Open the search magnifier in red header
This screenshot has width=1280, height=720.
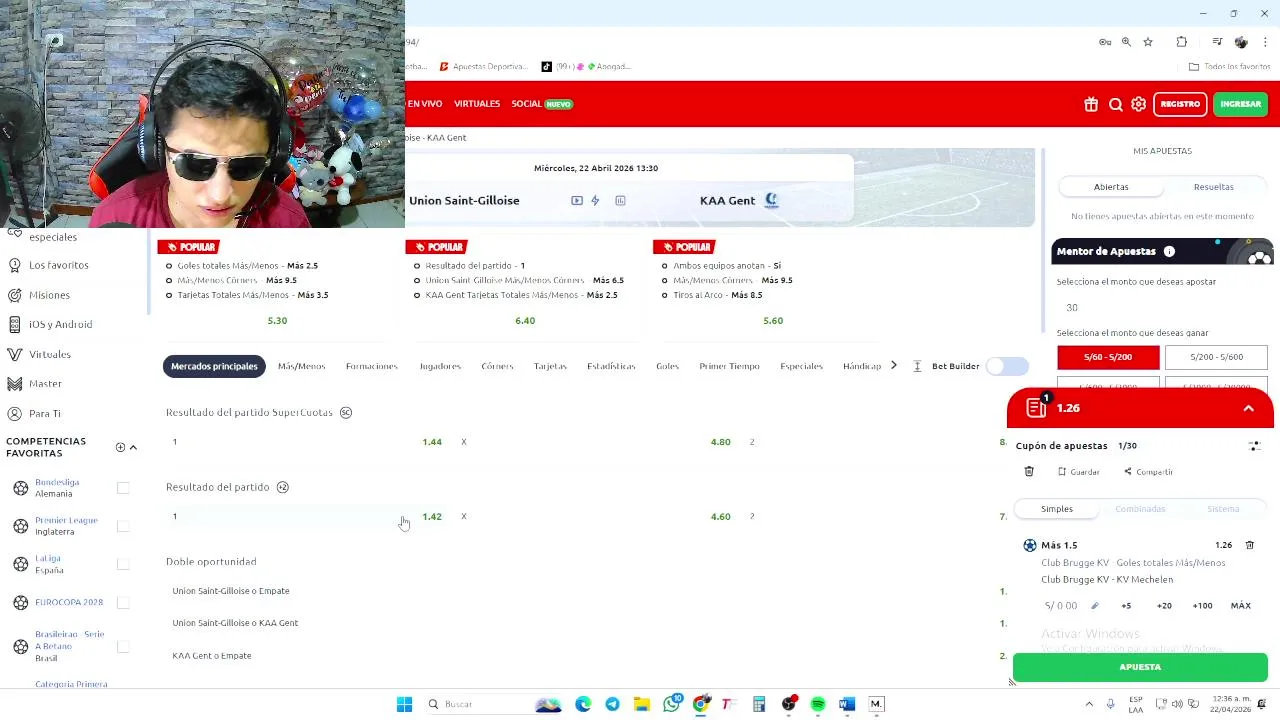(1116, 104)
